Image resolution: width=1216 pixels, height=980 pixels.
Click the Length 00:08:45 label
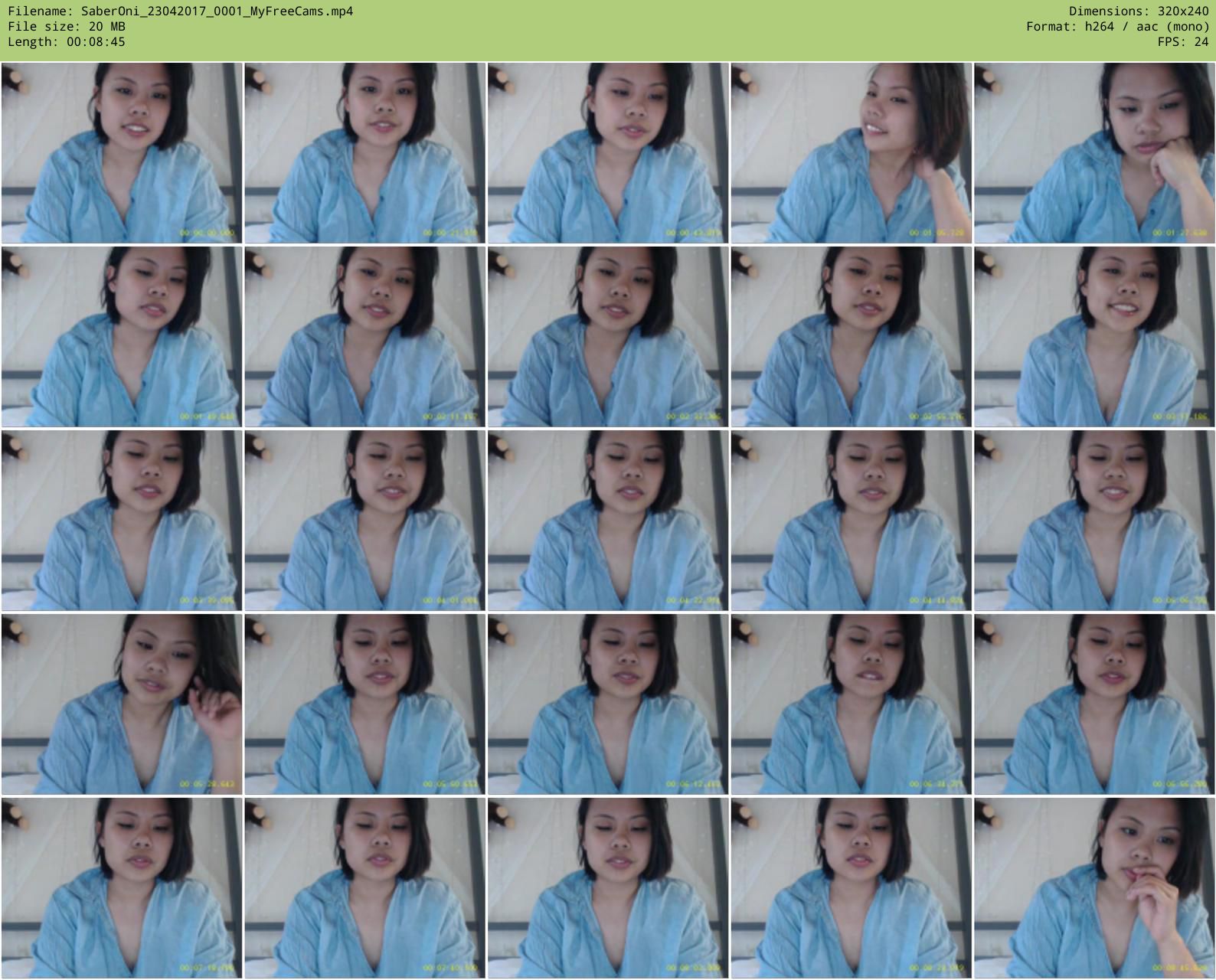[67, 42]
